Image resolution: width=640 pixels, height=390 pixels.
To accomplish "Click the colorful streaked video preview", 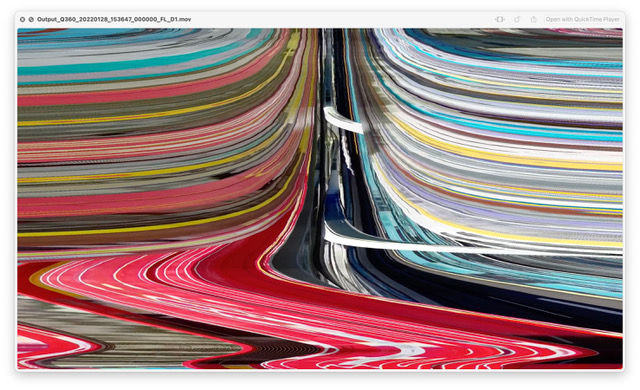I will click(320, 198).
